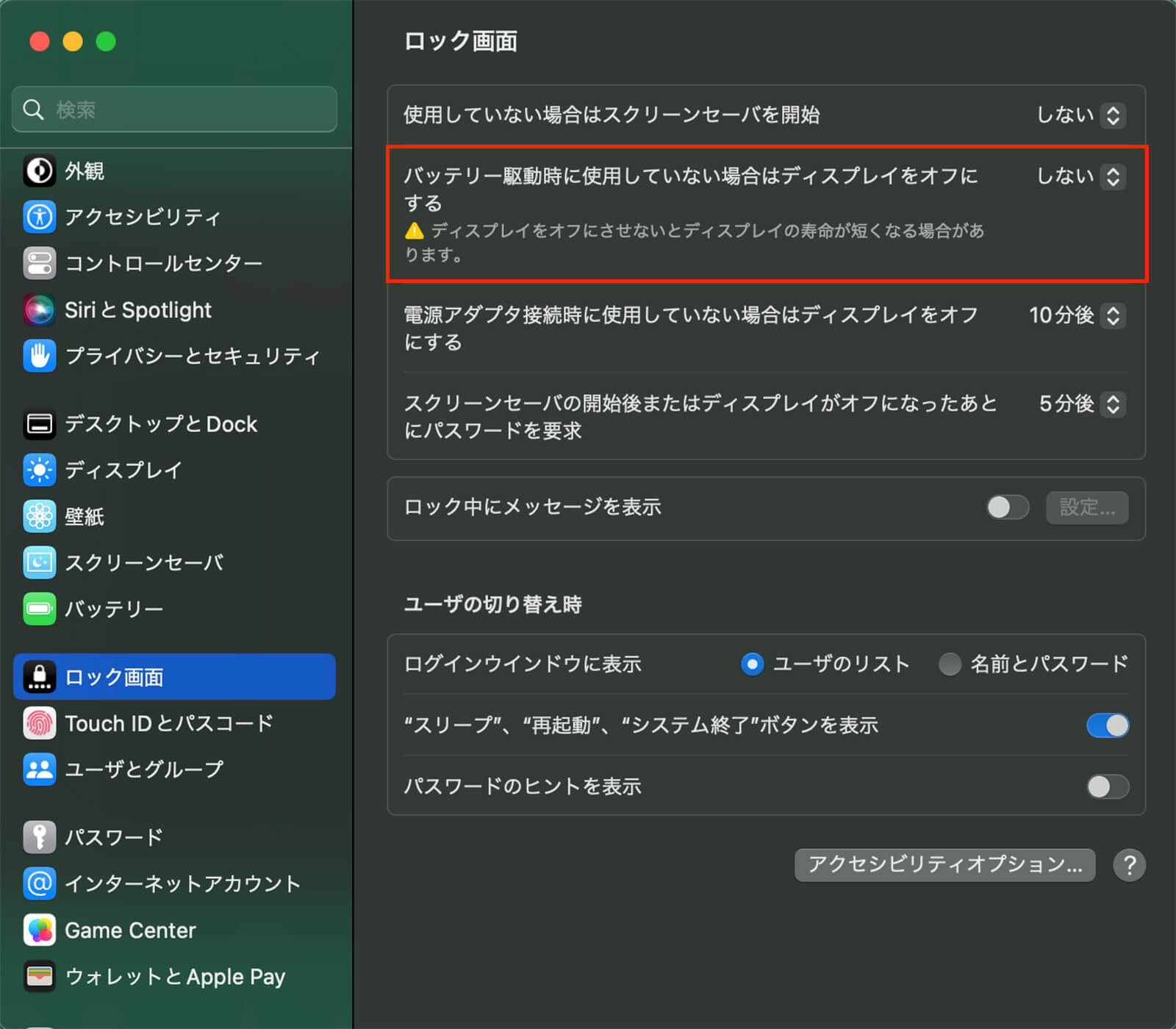
Task: Click the スクリーンセーバ sidebar icon
Action: pos(39,563)
